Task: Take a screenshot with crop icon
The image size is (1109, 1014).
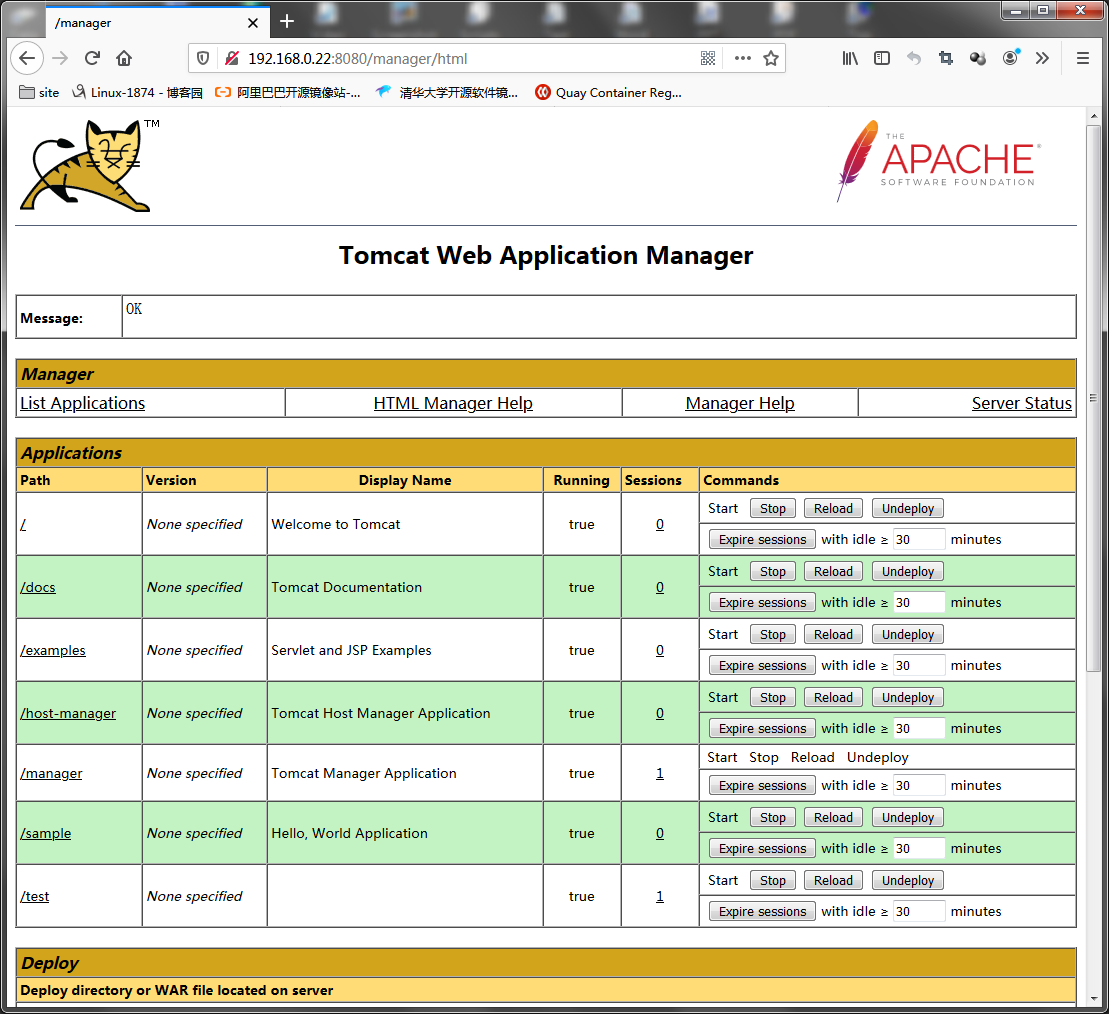Action: 946,59
